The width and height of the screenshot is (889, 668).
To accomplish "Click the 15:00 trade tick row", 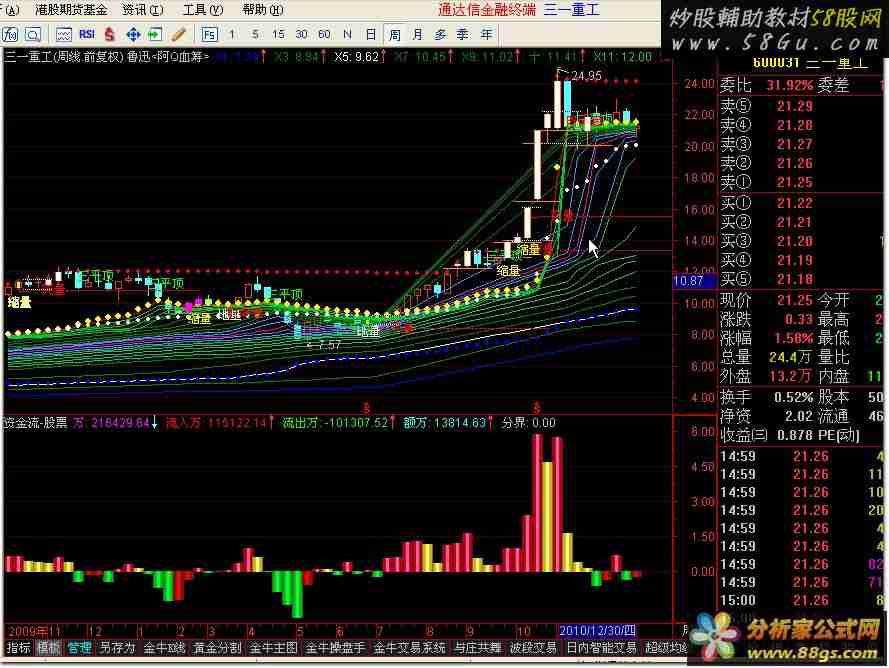I will coord(801,600).
